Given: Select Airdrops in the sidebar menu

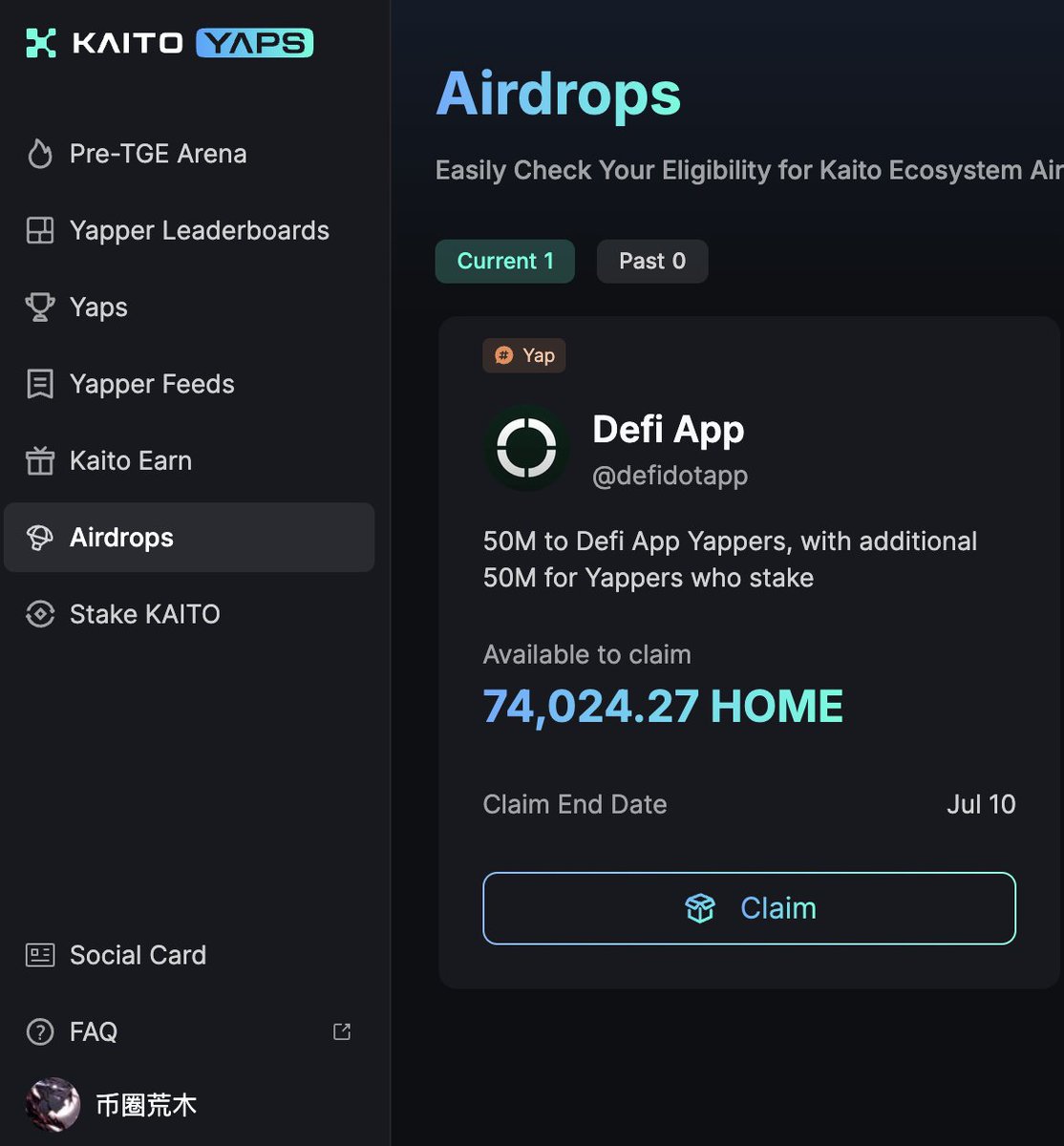Looking at the screenshot, I should (189, 538).
